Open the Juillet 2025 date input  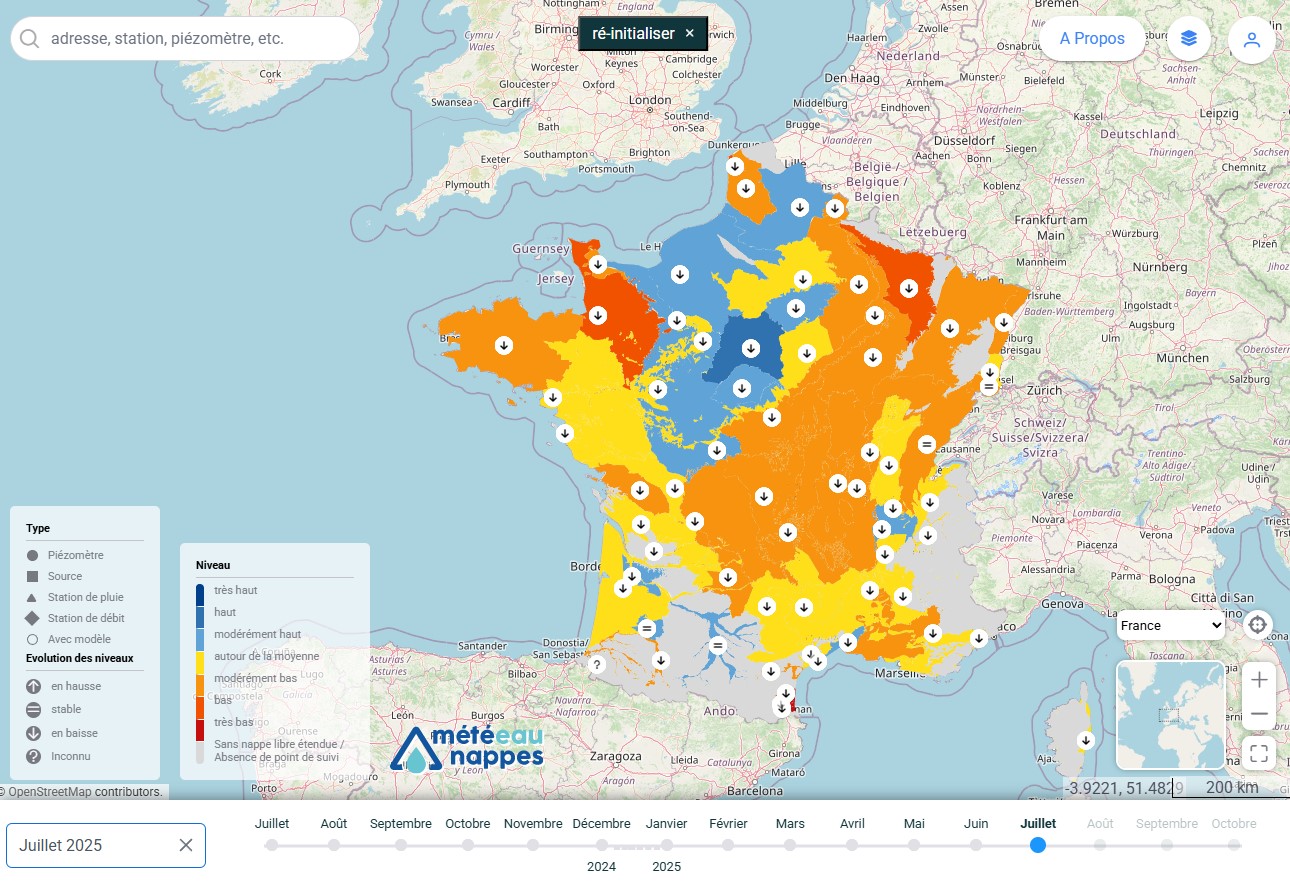(x=95, y=845)
